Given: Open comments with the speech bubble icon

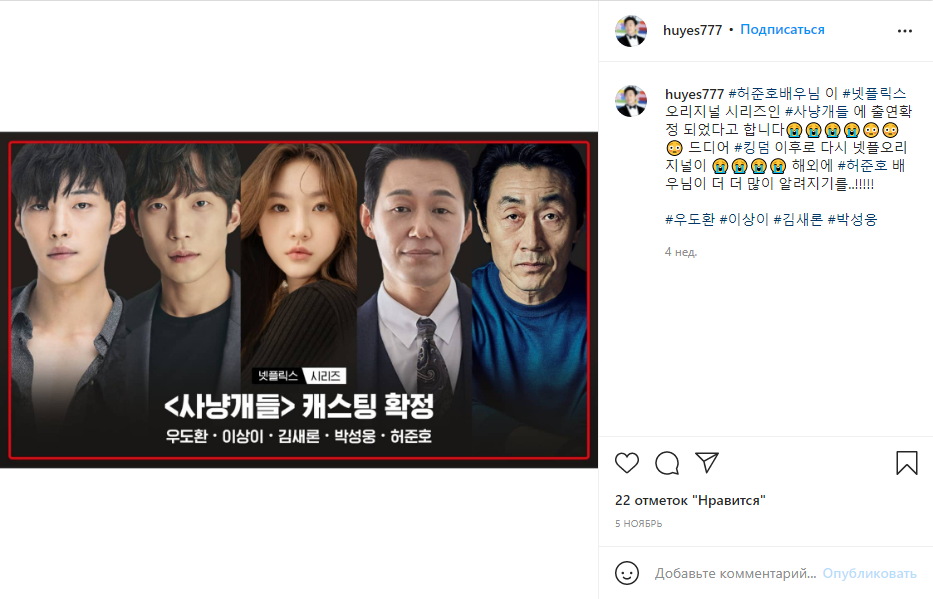Looking at the screenshot, I should [x=667, y=463].
